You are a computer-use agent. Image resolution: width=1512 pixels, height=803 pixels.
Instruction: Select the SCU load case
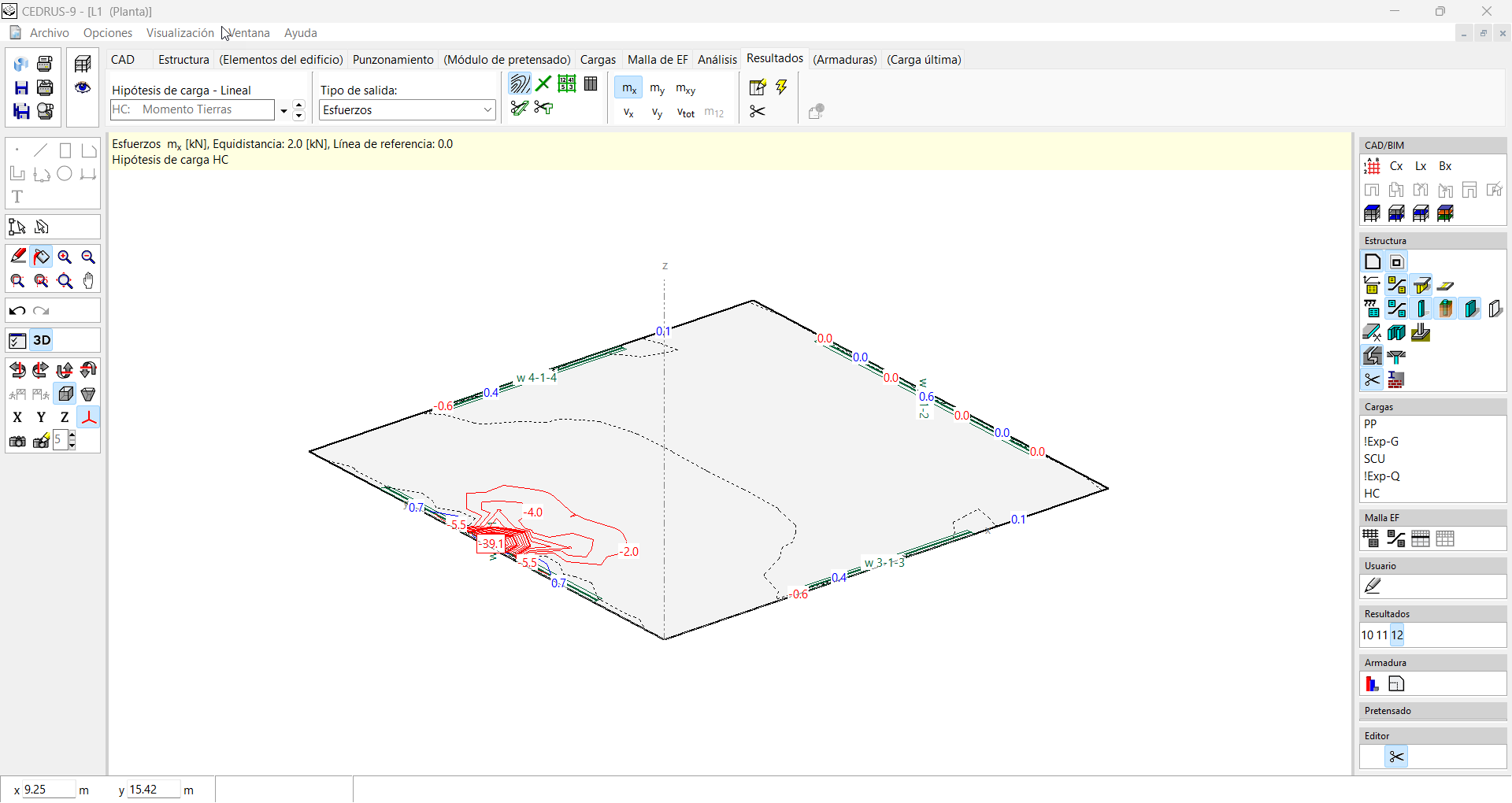tap(1374, 459)
